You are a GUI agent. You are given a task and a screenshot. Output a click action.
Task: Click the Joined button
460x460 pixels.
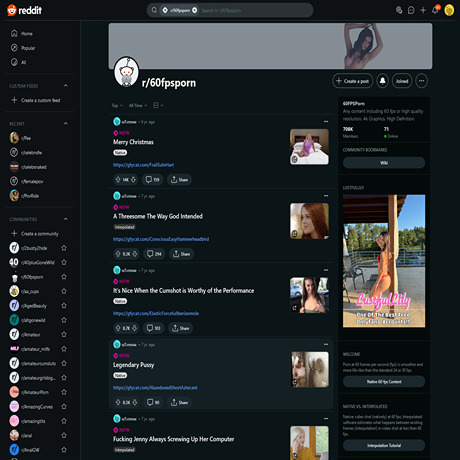pyautogui.click(x=402, y=81)
